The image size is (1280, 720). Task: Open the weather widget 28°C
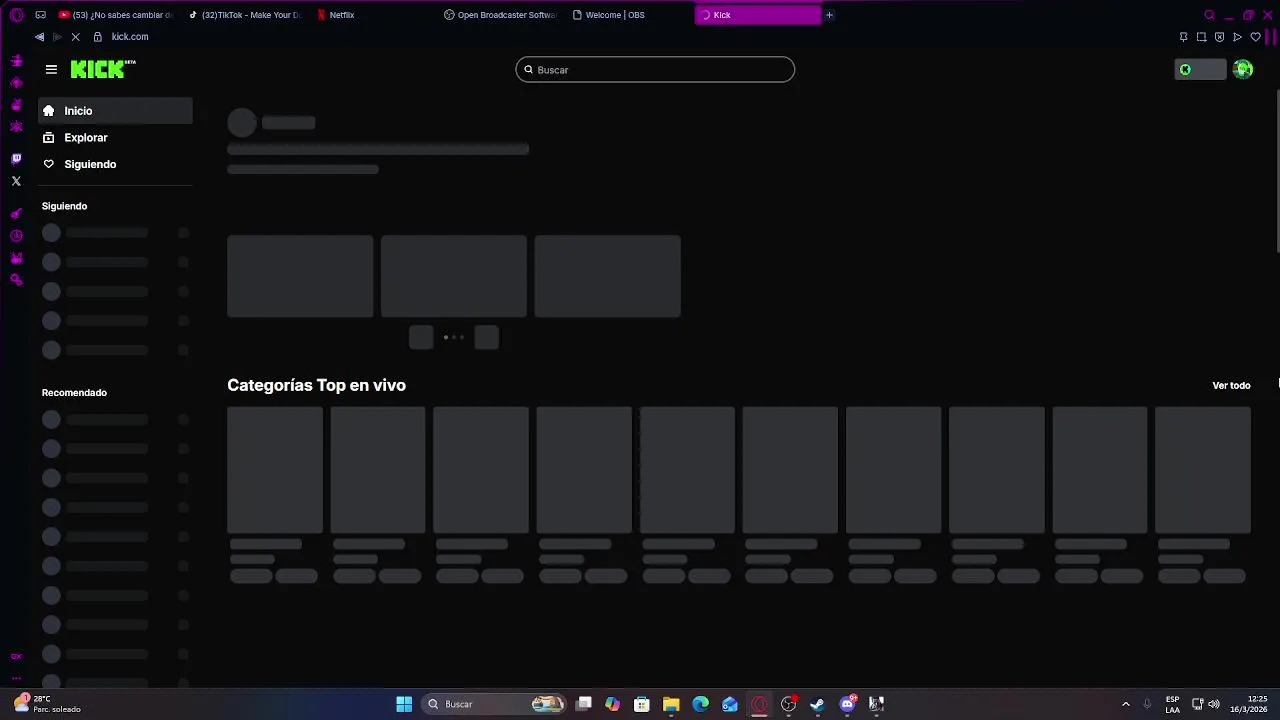(47, 704)
